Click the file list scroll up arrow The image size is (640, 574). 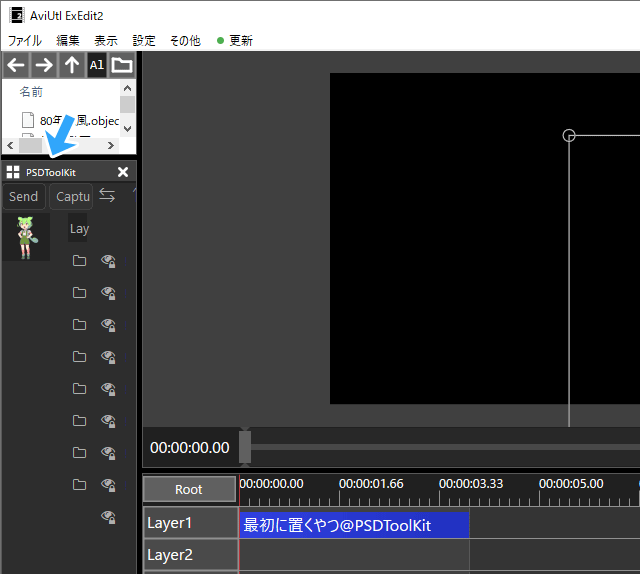coord(127,88)
